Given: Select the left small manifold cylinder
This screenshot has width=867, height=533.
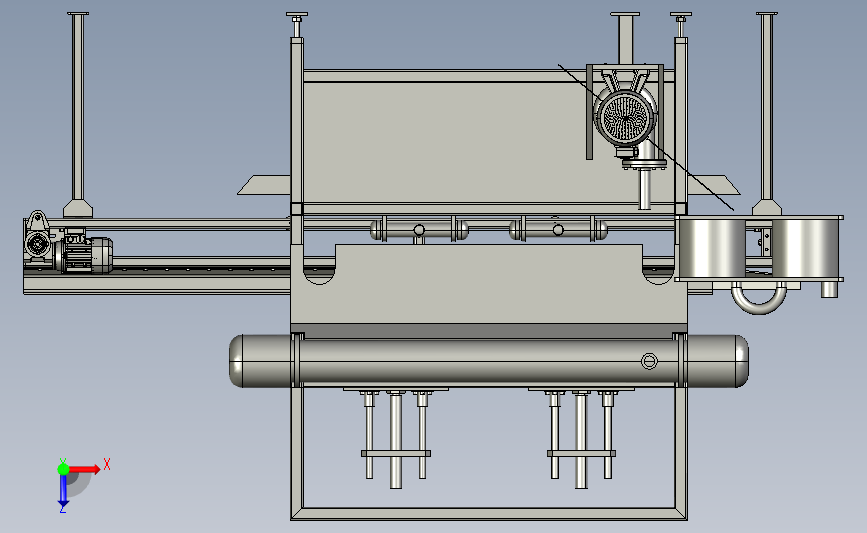Looking at the screenshot, I should (x=419, y=229).
